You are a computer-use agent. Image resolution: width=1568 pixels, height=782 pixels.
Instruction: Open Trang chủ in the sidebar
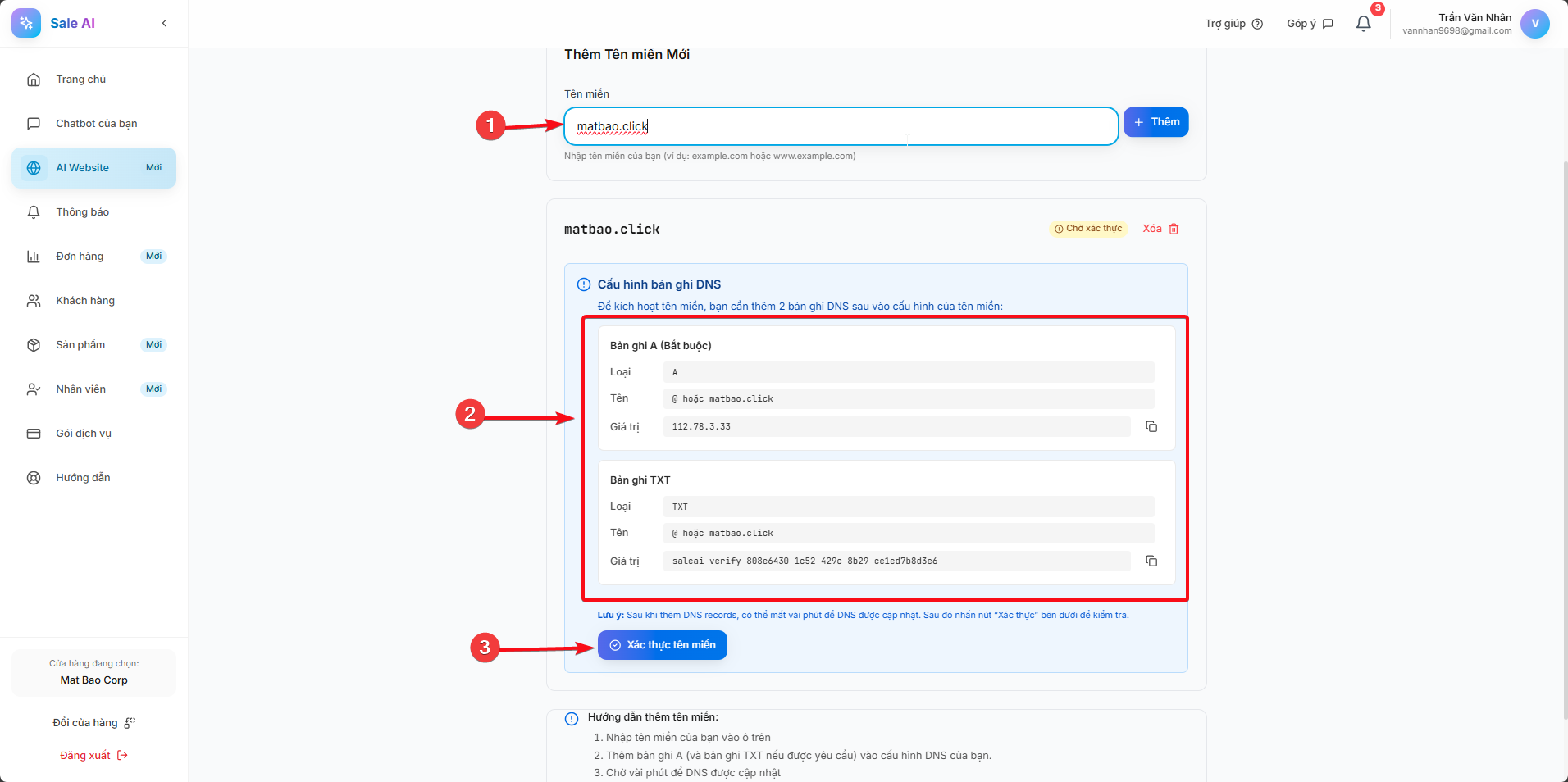(80, 80)
